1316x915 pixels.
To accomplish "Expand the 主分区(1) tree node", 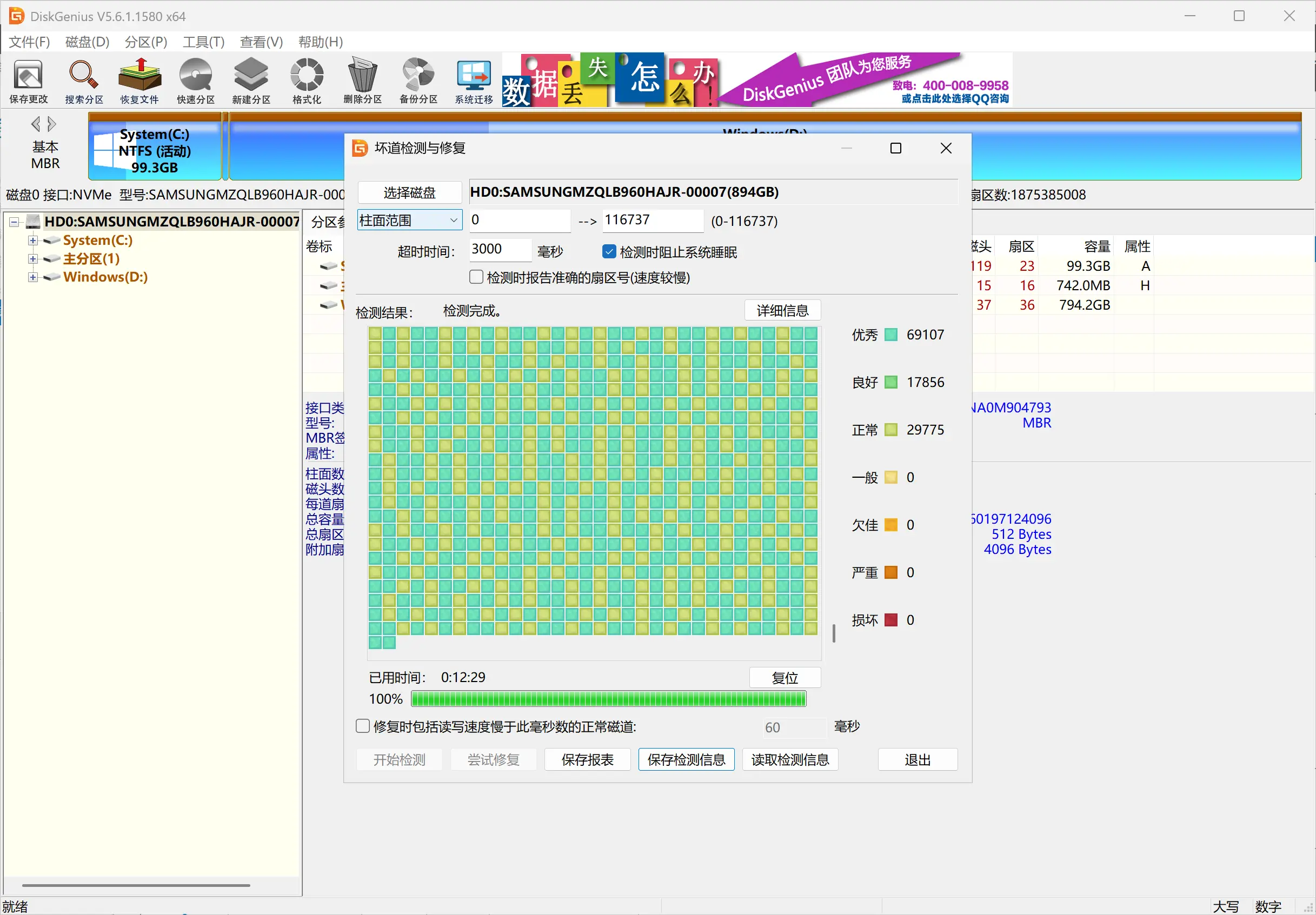I will [32, 258].
